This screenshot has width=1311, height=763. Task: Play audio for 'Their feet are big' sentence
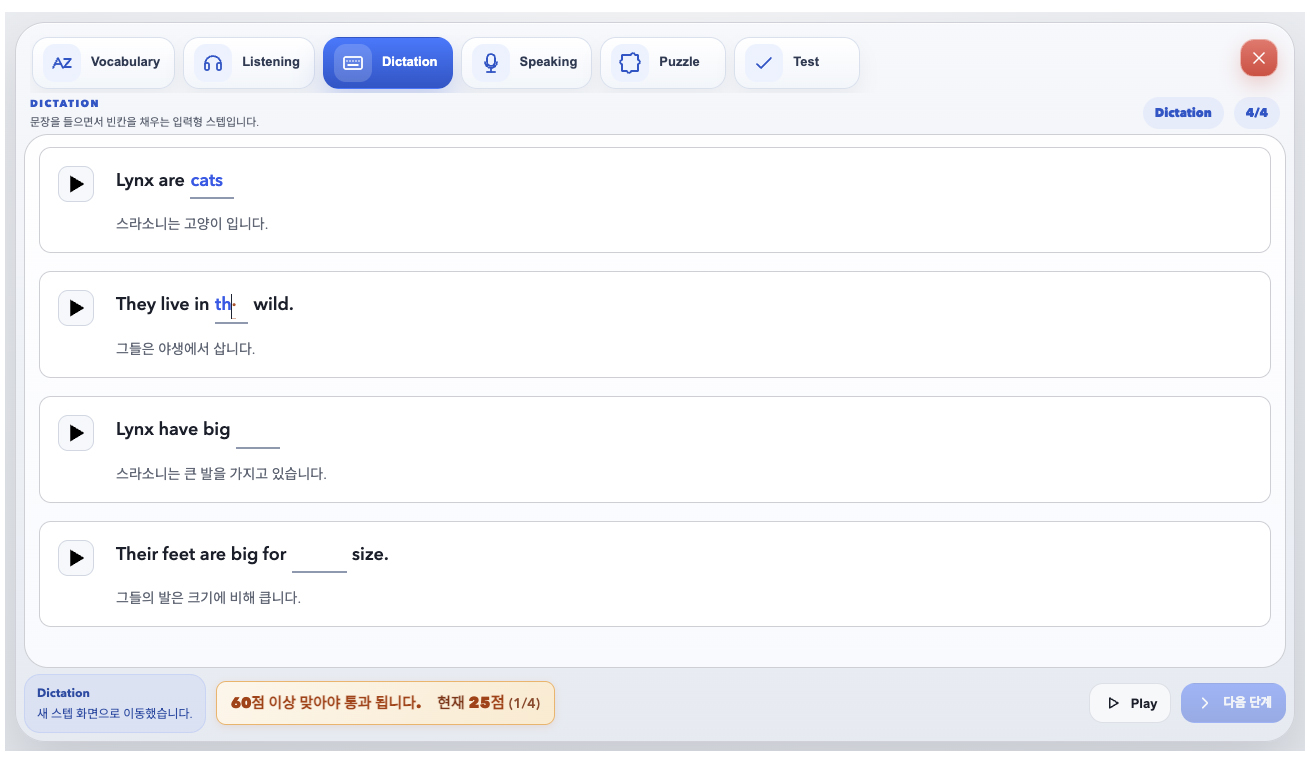[76, 558]
